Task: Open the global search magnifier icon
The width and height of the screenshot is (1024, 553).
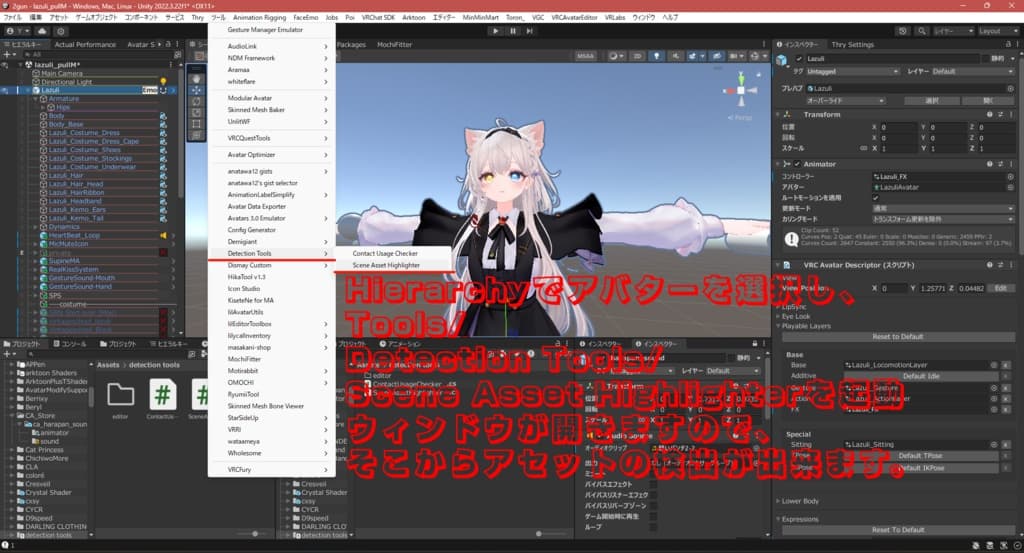Action: (x=921, y=31)
